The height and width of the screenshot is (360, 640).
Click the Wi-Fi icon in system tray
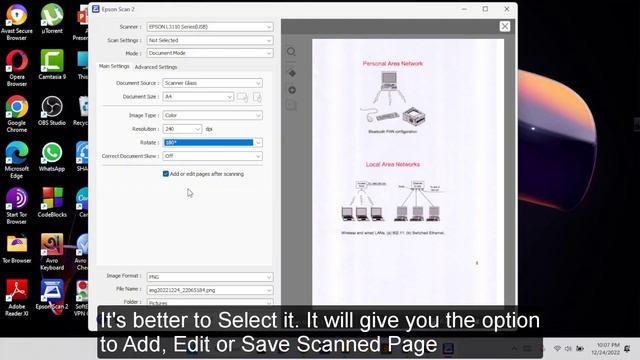click(x=557, y=349)
